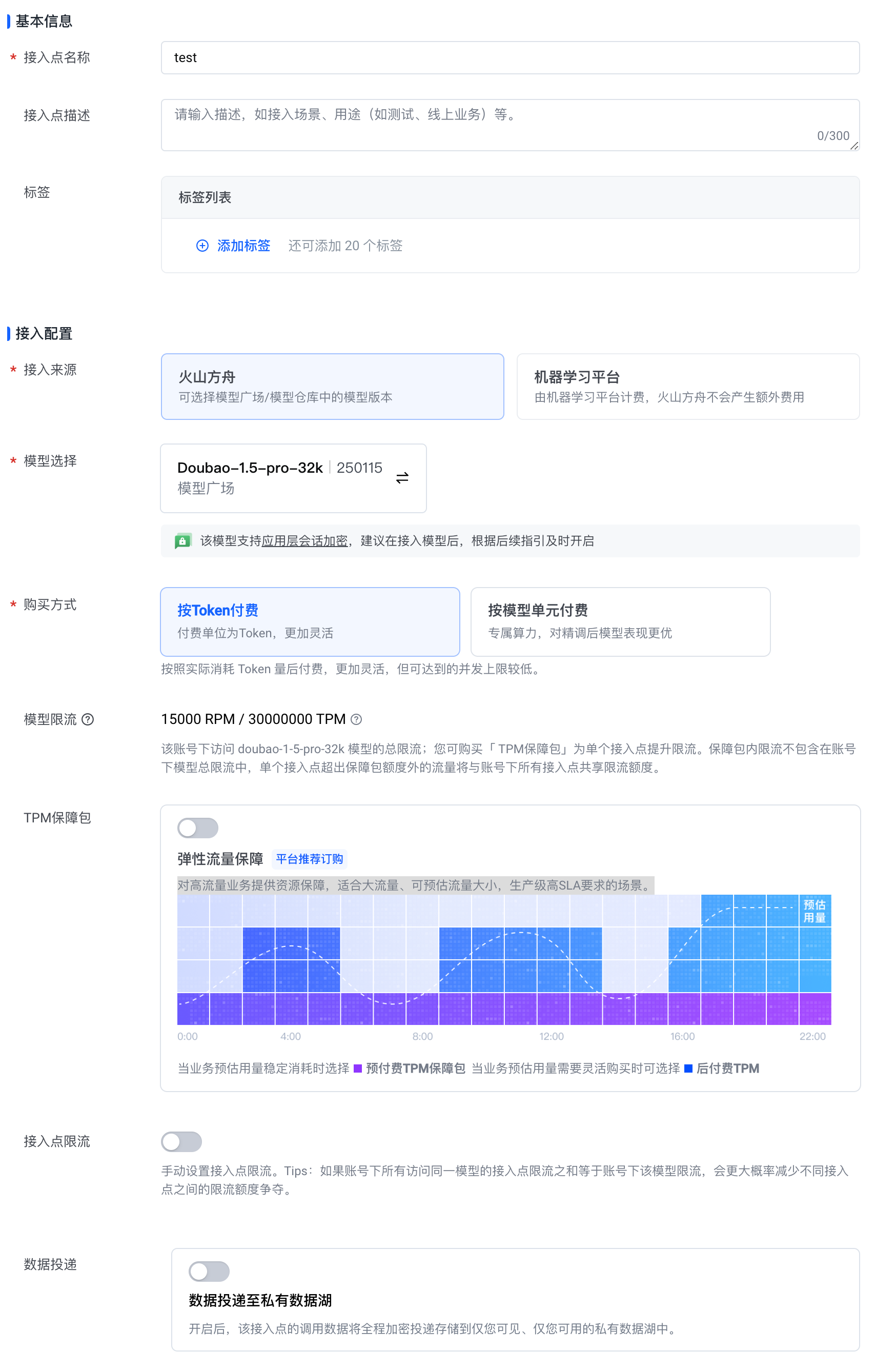
Task: Click the 接入配置 section heading
Action: [44, 334]
